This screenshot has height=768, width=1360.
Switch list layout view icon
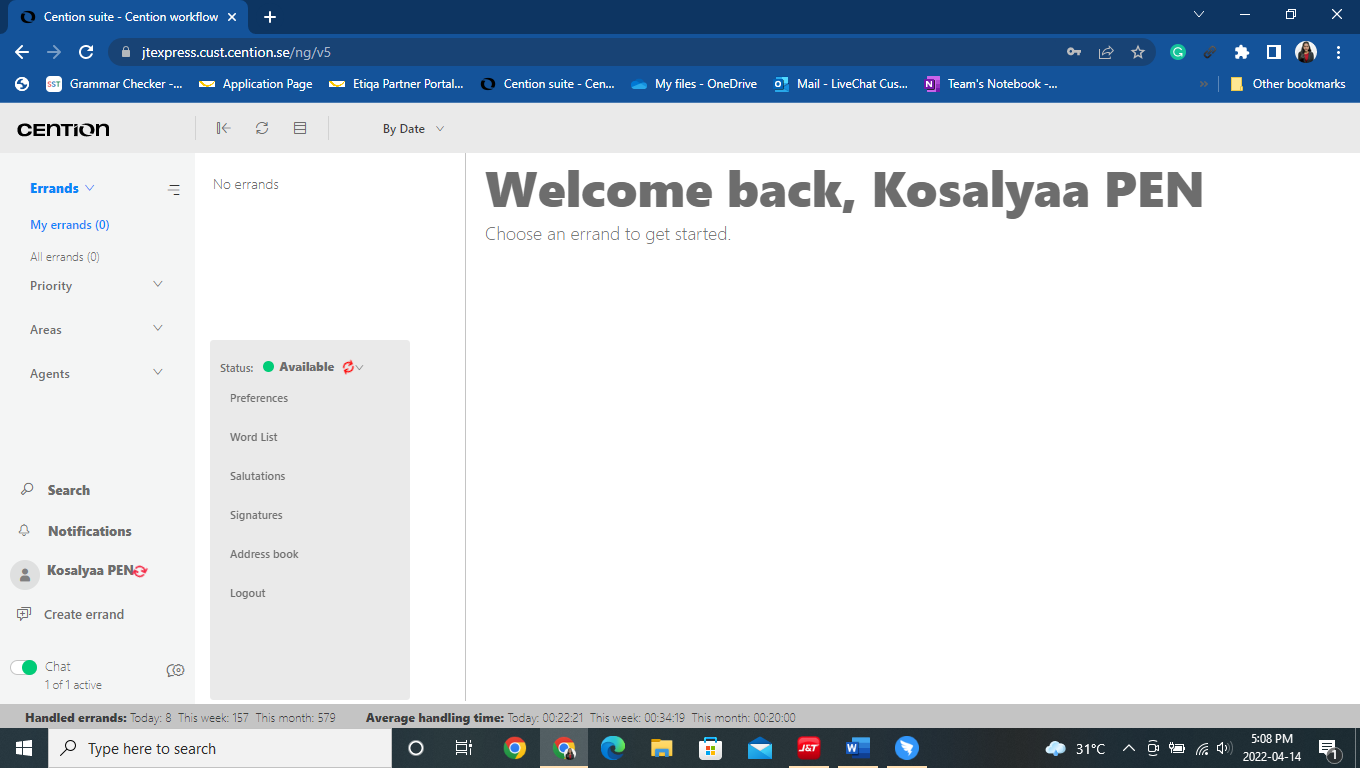pos(300,128)
